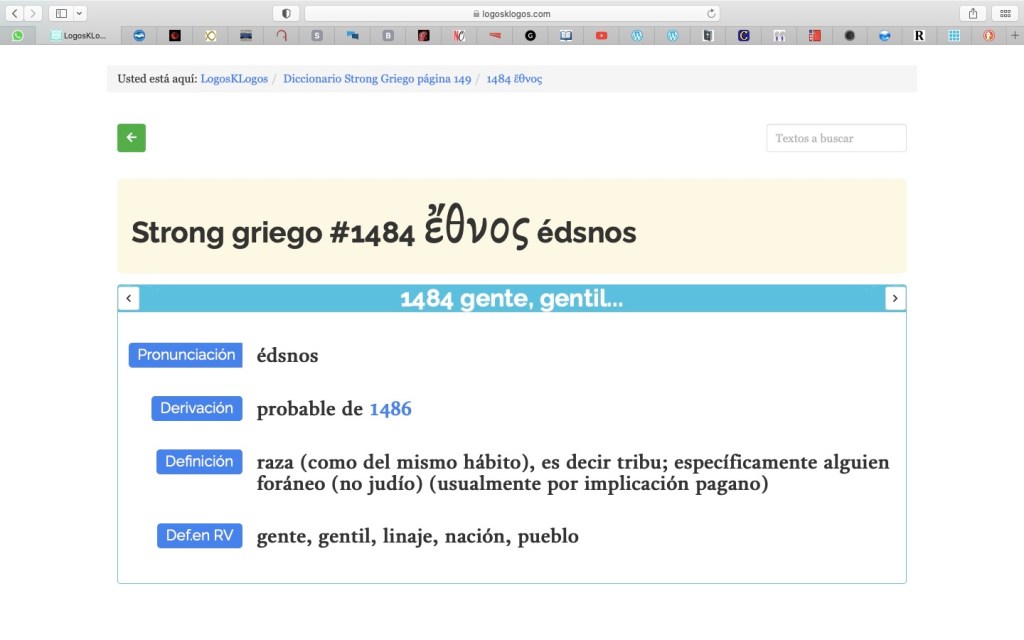Show the tab overview grid

point(1003,13)
